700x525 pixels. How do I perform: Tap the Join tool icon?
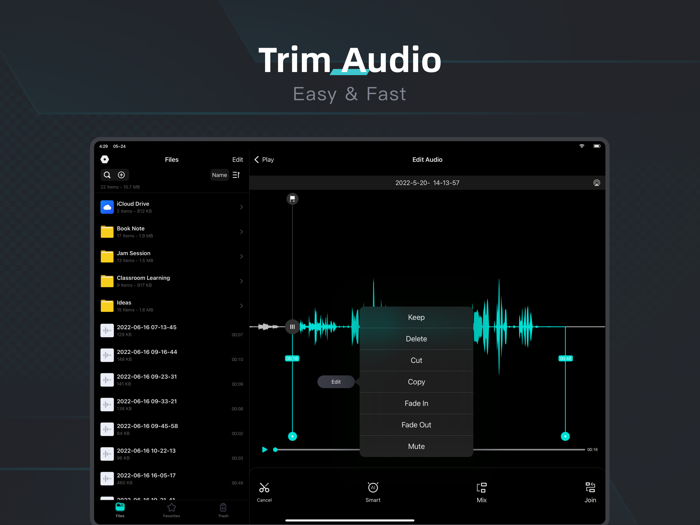pos(590,492)
